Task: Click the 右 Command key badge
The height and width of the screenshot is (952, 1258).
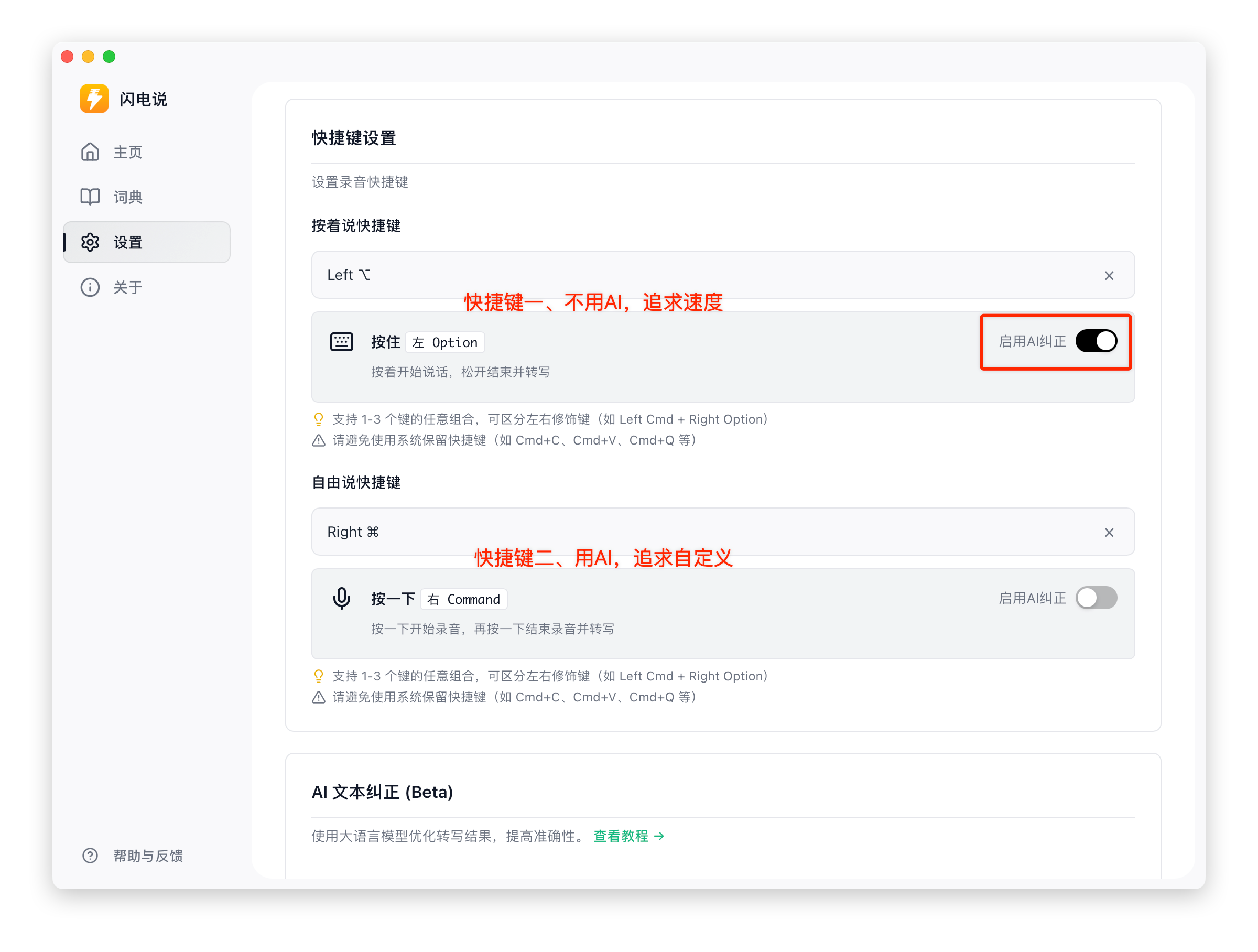Action: click(463, 599)
